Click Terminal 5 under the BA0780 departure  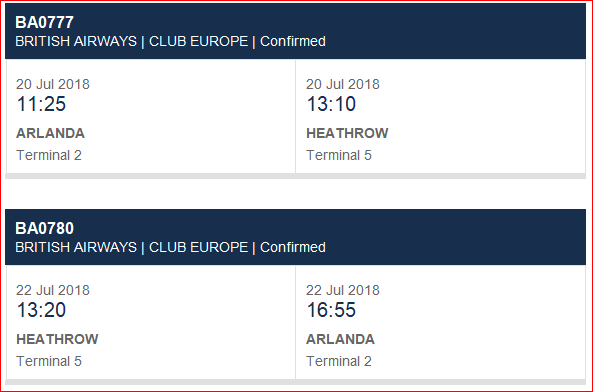pyautogui.click(x=49, y=361)
